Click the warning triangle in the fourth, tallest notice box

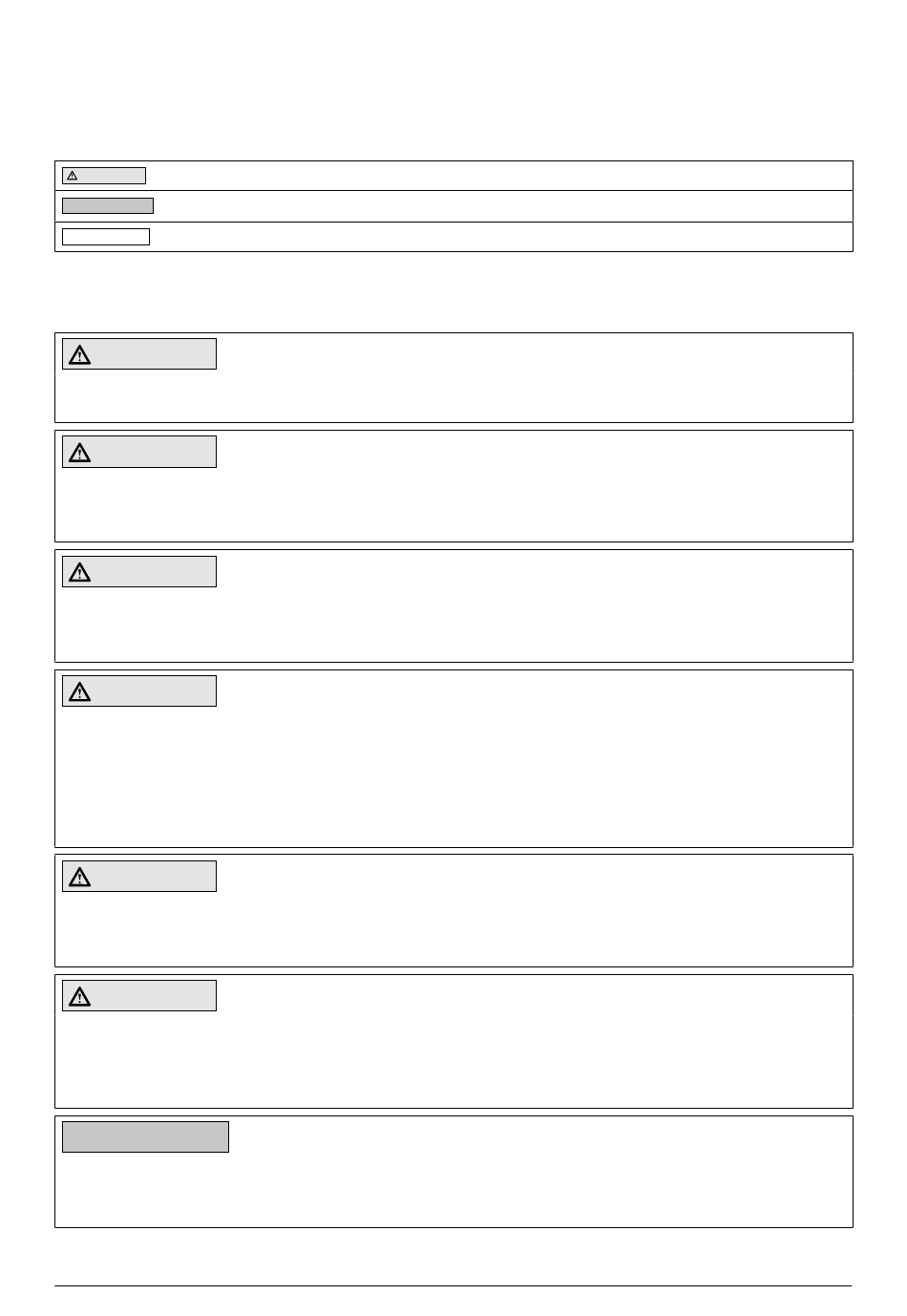point(80,691)
